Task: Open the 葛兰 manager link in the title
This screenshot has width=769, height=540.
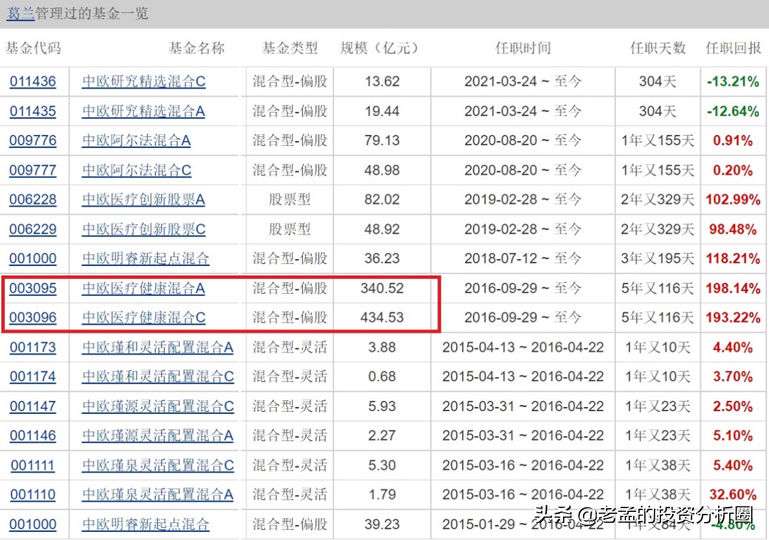Action: 20,13
